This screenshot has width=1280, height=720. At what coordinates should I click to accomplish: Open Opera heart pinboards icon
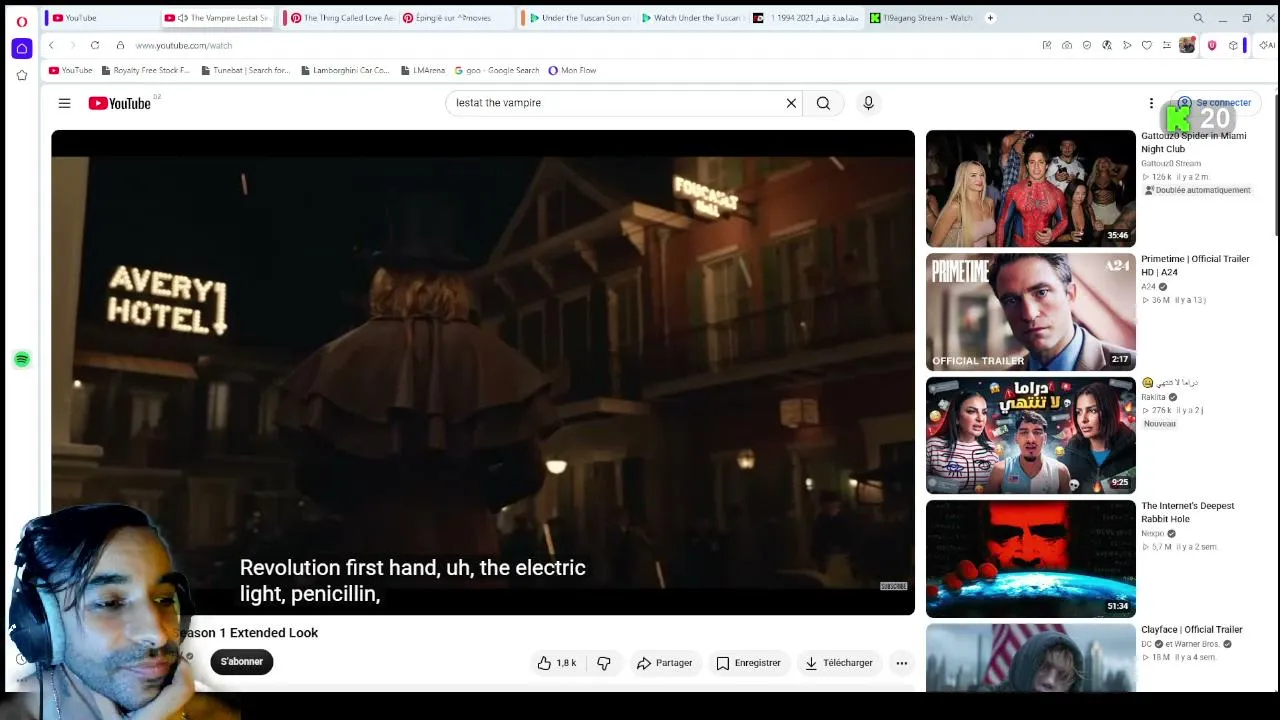tap(1147, 45)
